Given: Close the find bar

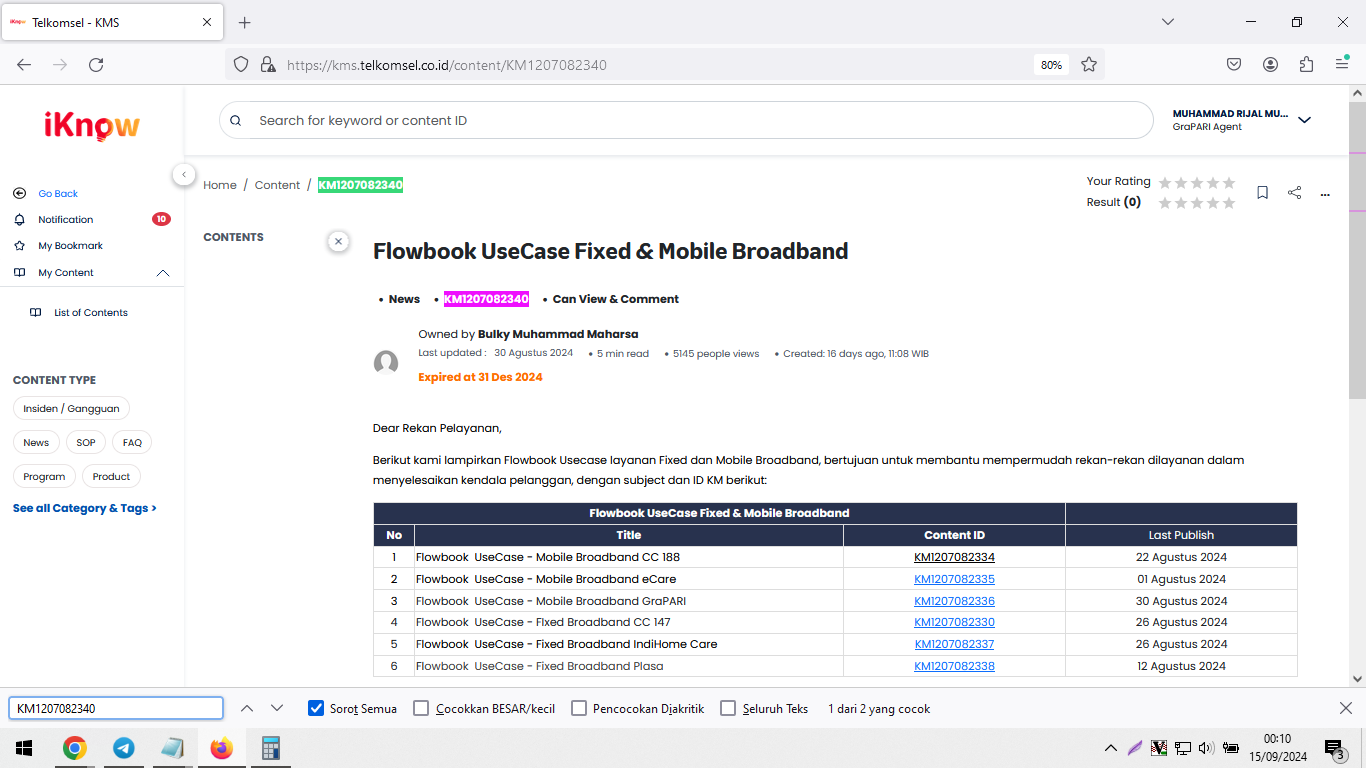Looking at the screenshot, I should coord(1345,708).
